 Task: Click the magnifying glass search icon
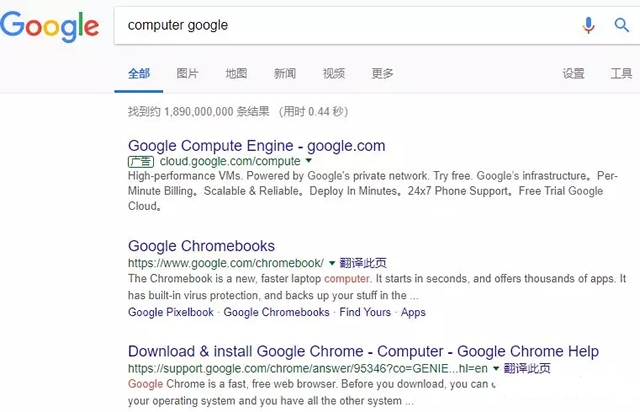click(x=621, y=25)
